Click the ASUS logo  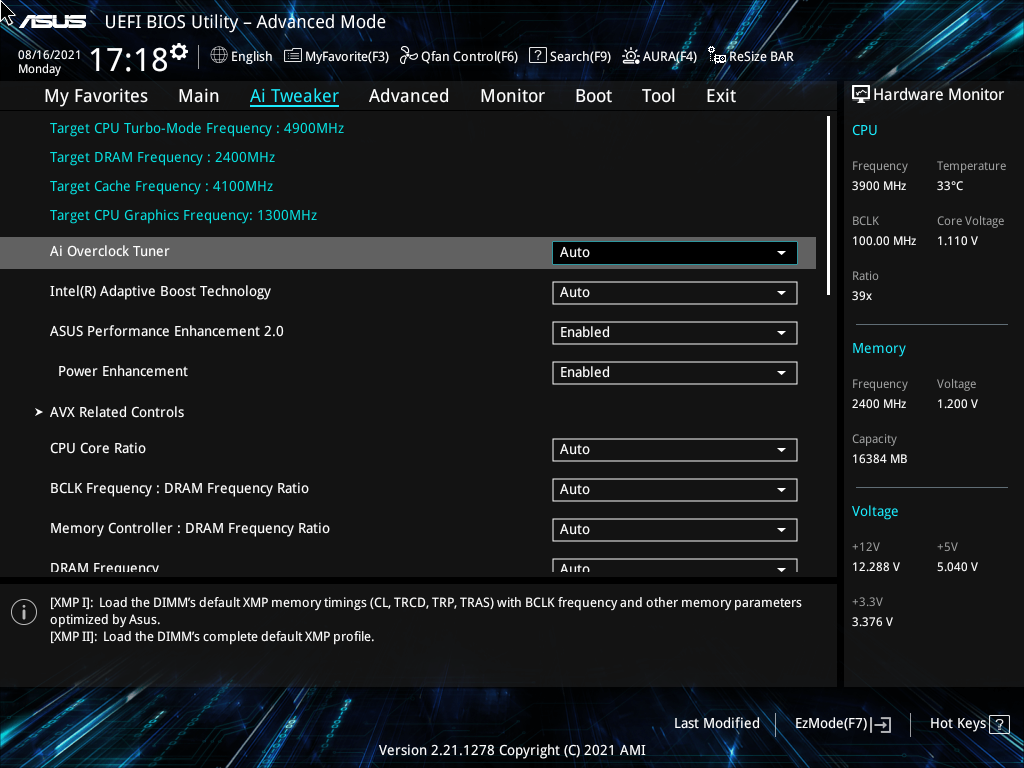[x=52, y=22]
